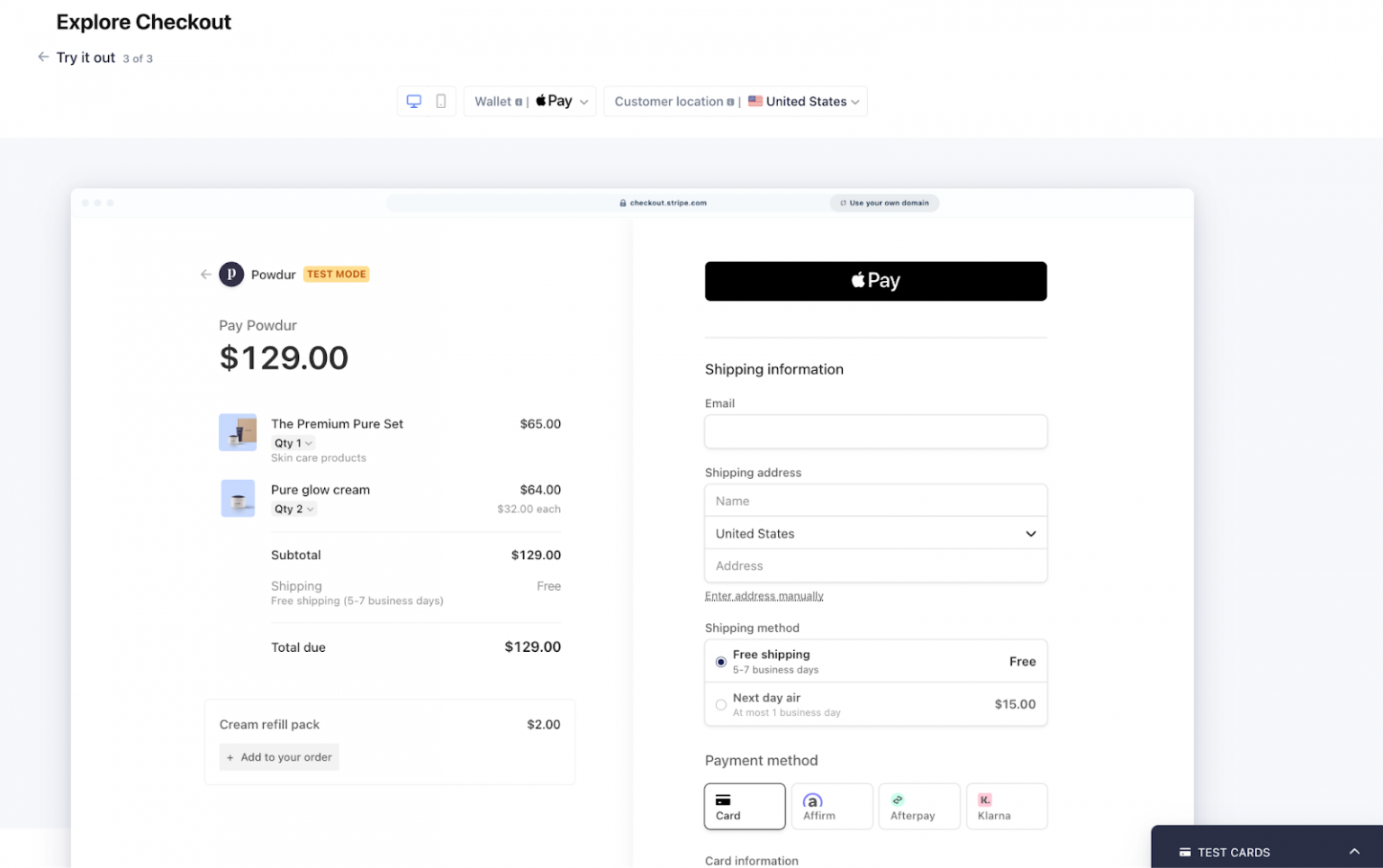This screenshot has width=1383, height=868.
Task: Choose Next day air shipping
Action: click(720, 704)
